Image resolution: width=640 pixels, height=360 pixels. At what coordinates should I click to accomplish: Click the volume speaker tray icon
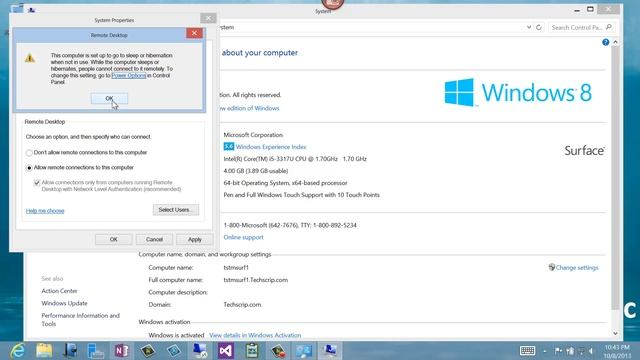click(x=591, y=351)
